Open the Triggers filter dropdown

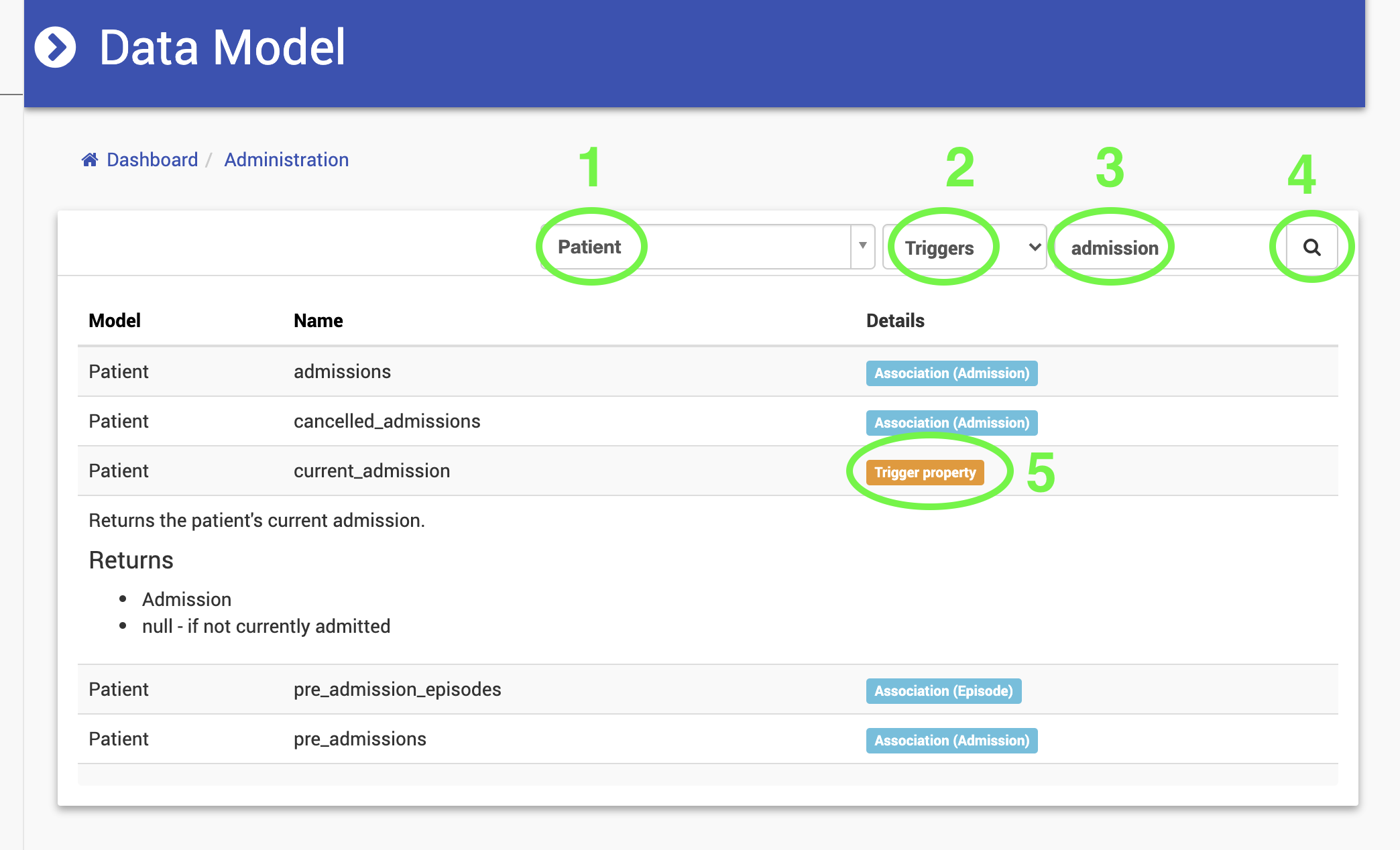[x=964, y=247]
